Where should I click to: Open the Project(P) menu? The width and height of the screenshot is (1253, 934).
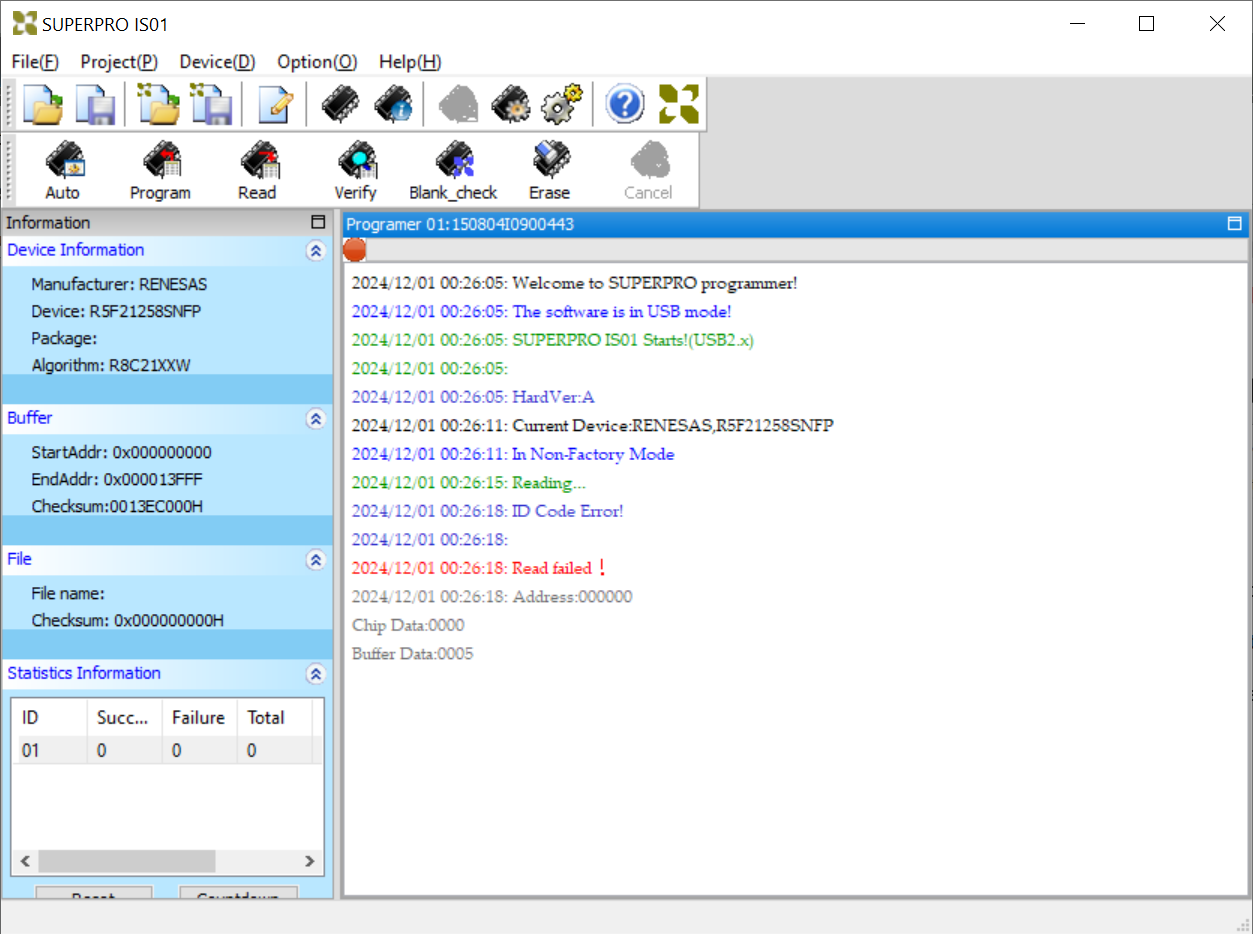(x=119, y=62)
